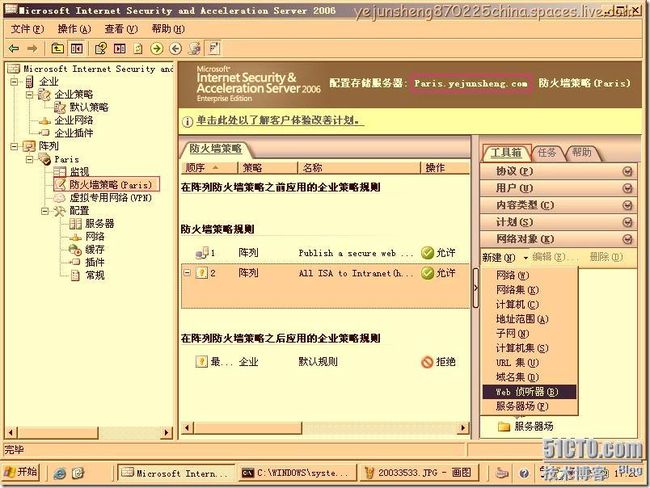Collapse the 企业策略 tree node
650x488 pixels.
coord(29,95)
